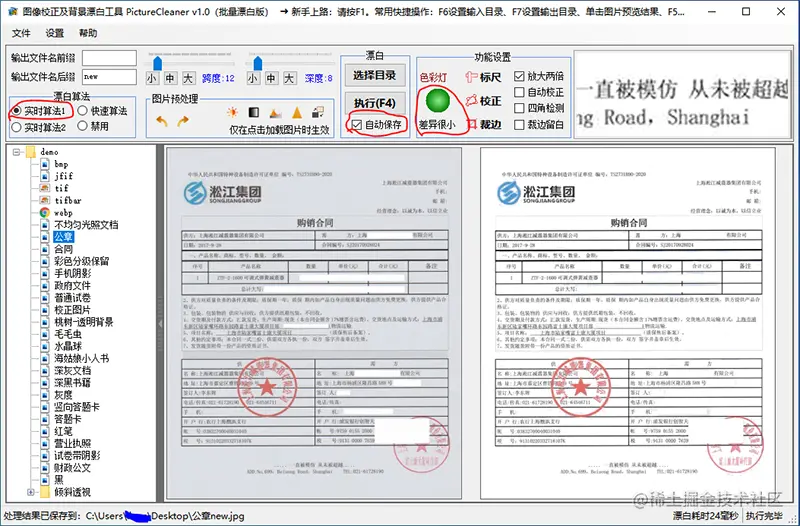
Task: Select the 营业执照 file
Action: coord(72,443)
